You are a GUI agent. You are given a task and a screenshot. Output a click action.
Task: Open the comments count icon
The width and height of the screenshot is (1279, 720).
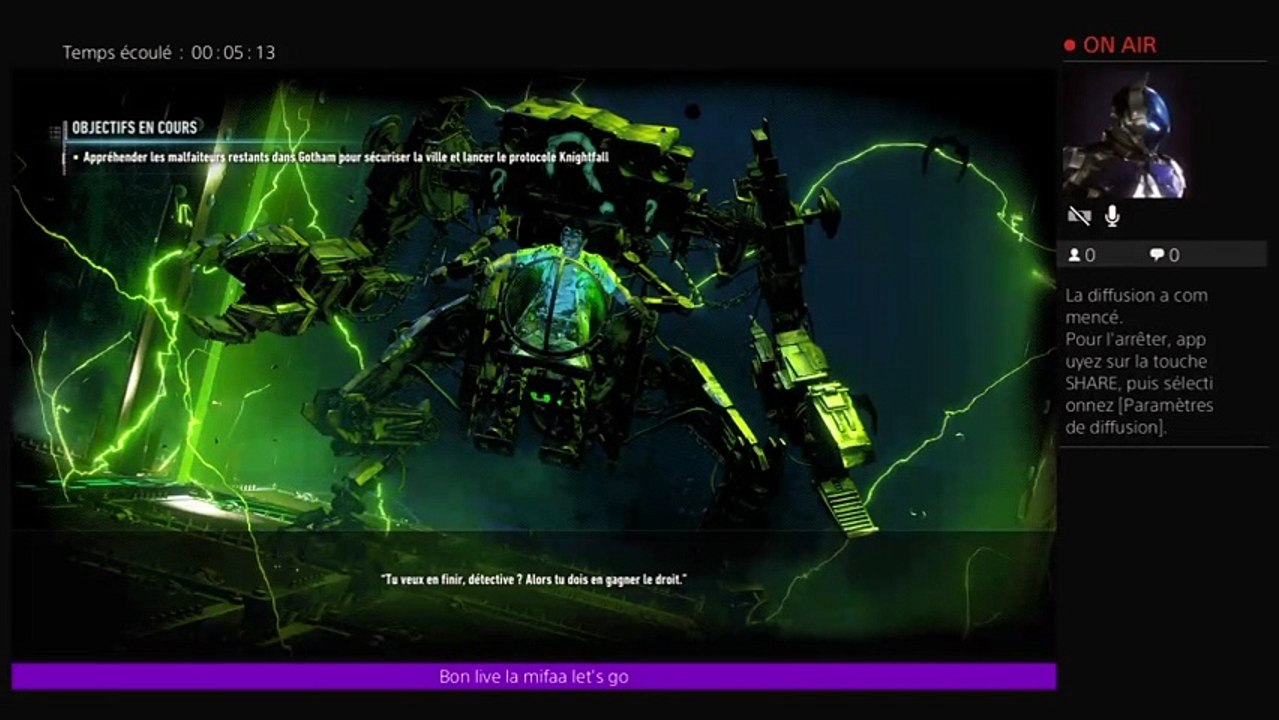[1157, 255]
